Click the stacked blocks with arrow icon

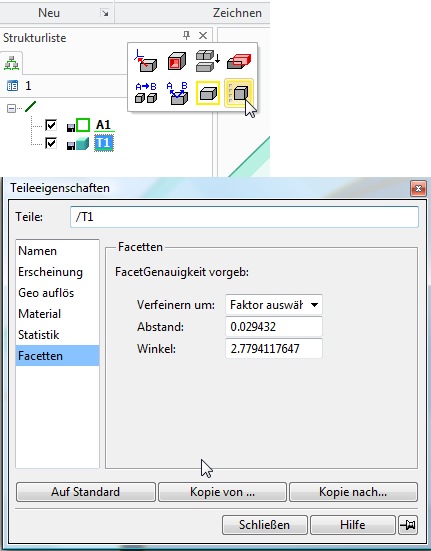[208, 61]
